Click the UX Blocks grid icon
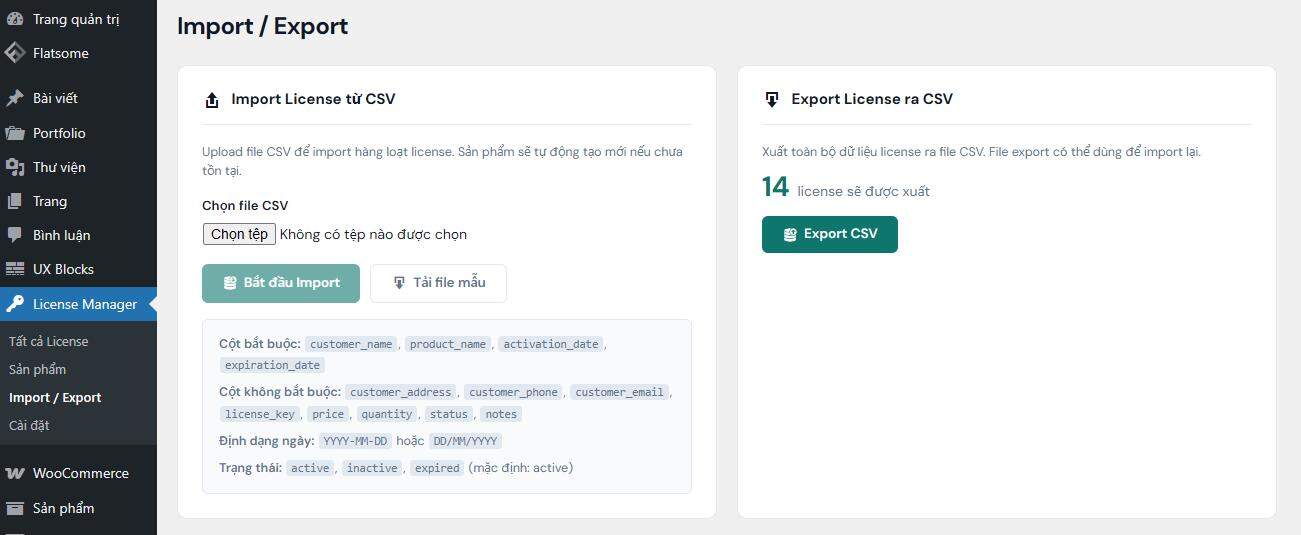Screen dimensions: 1301x535 point(15,269)
